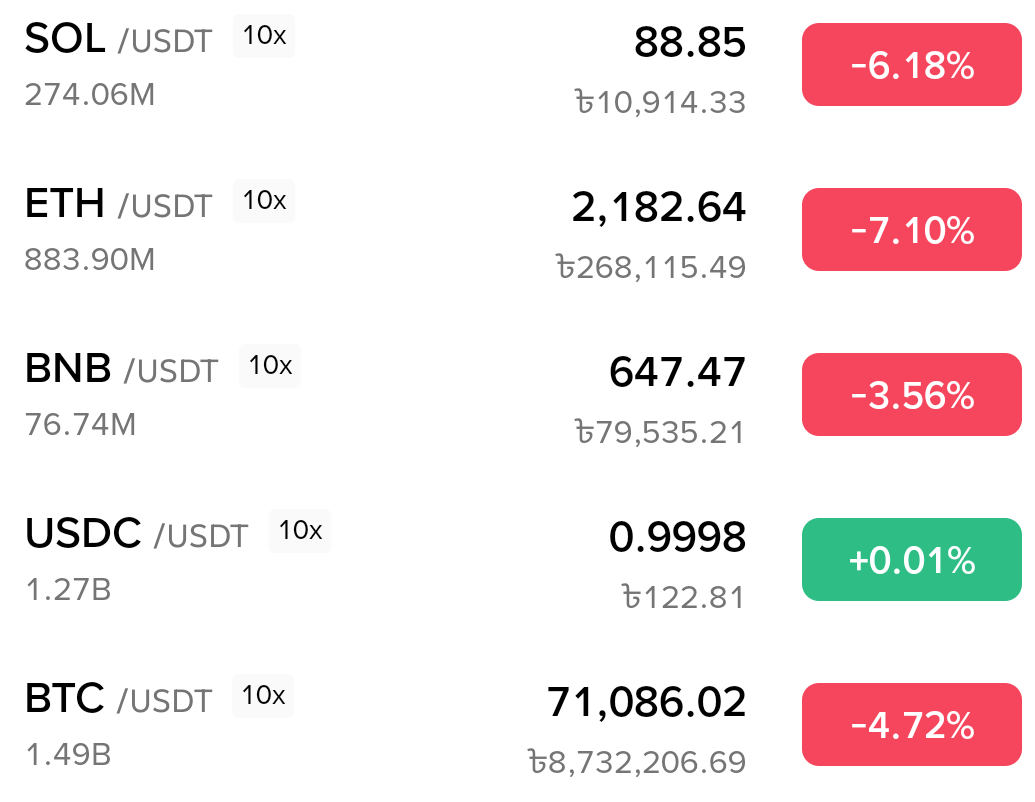Click the USDC 1.27B volume figure
This screenshot has height=802, width=1035.
pyautogui.click(x=68, y=590)
